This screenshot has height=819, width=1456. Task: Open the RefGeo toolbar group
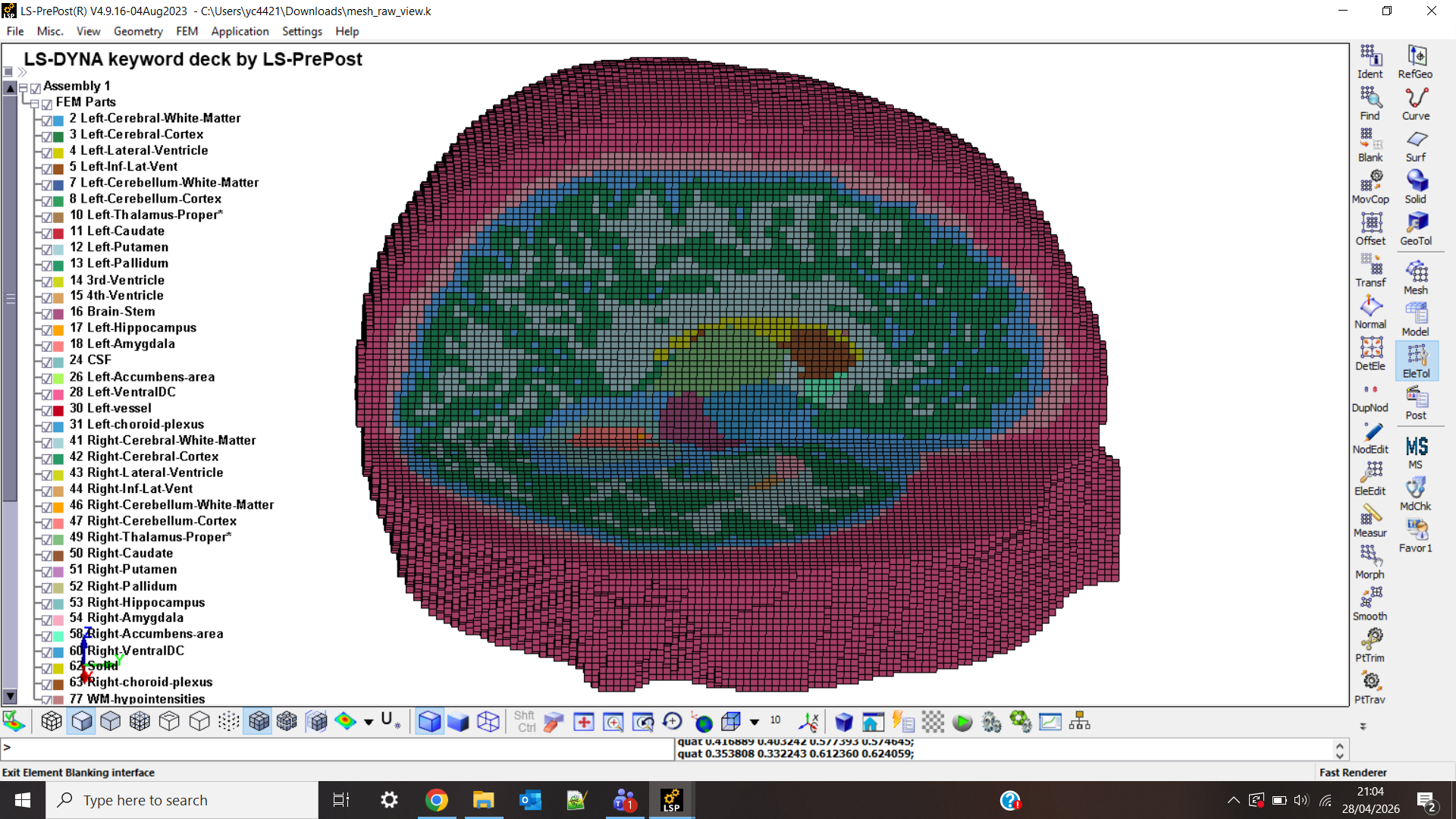(x=1416, y=61)
